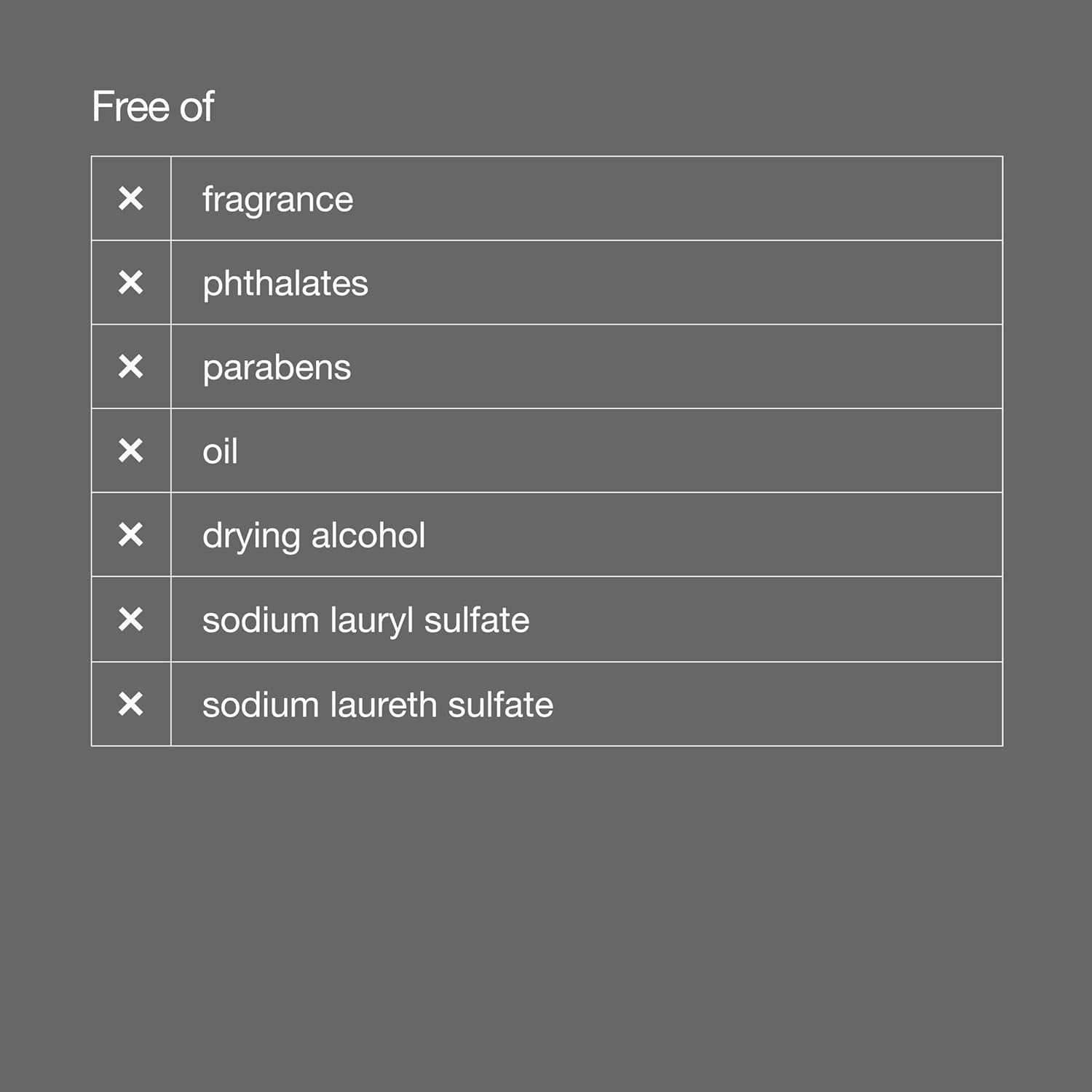Click the X mark in the oil row
The height and width of the screenshot is (1092, 1092).
pos(131,451)
